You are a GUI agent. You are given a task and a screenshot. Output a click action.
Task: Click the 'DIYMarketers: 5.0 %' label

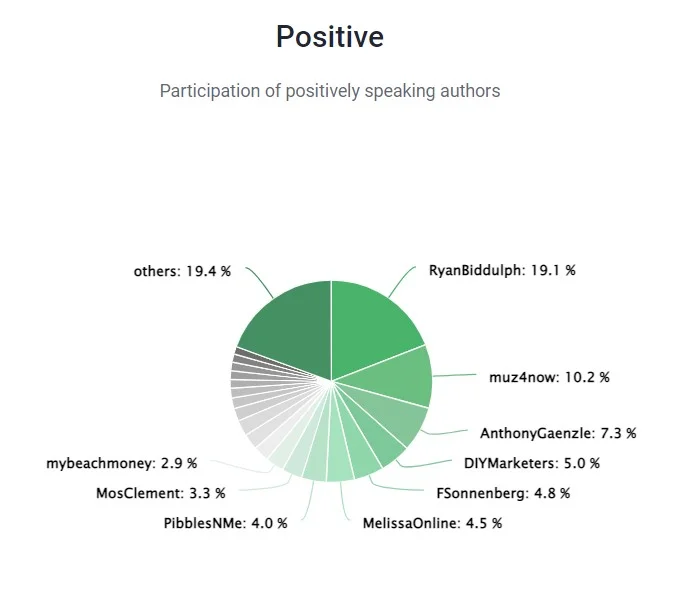[532, 463]
